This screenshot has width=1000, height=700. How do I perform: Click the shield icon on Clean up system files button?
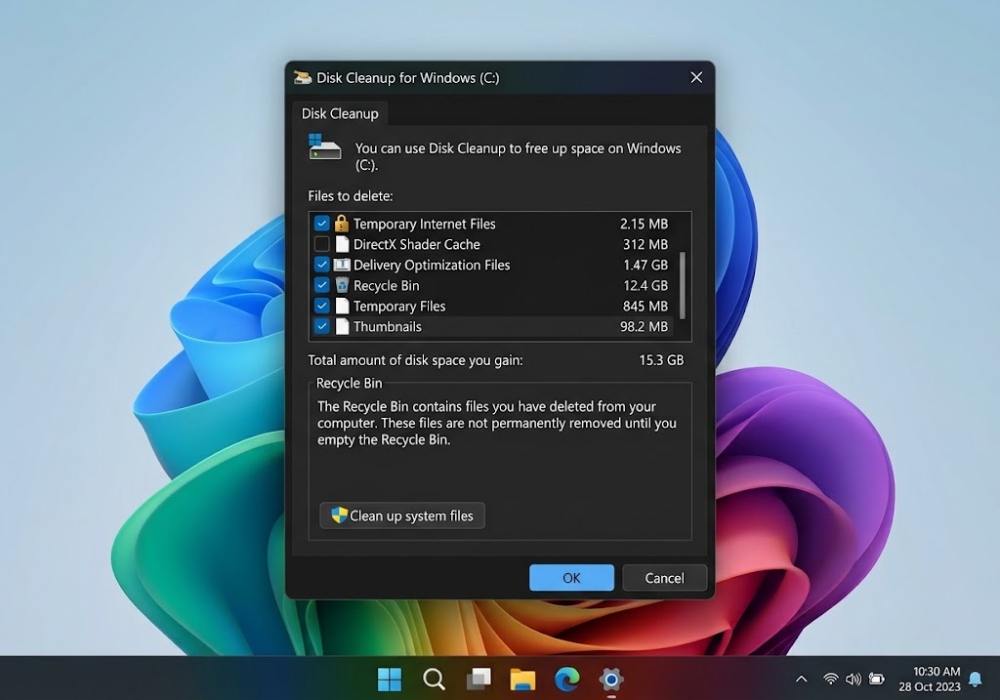(339, 515)
